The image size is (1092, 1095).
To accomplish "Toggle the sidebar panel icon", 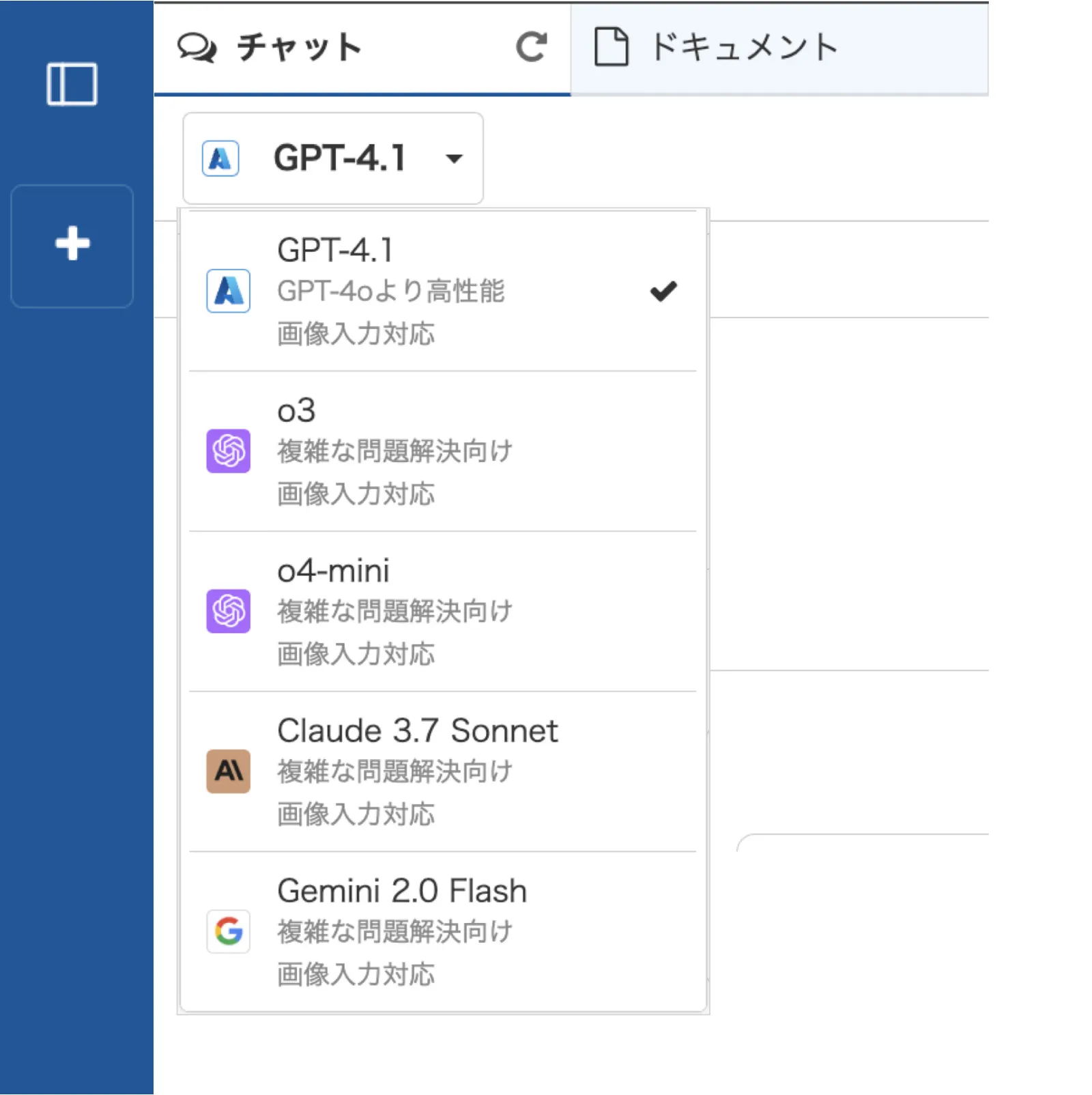I will [x=72, y=84].
